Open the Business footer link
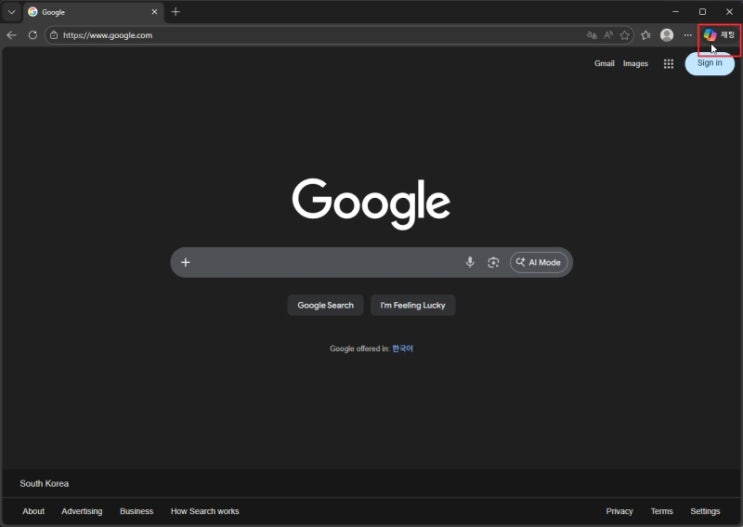The image size is (743, 527). (x=136, y=511)
